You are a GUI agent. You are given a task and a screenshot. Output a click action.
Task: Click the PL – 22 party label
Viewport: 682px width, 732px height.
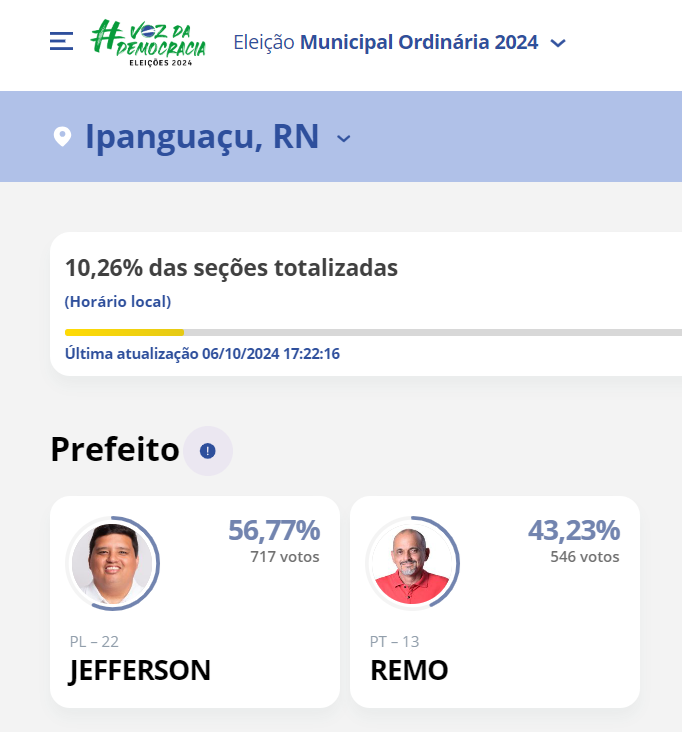tap(94, 641)
